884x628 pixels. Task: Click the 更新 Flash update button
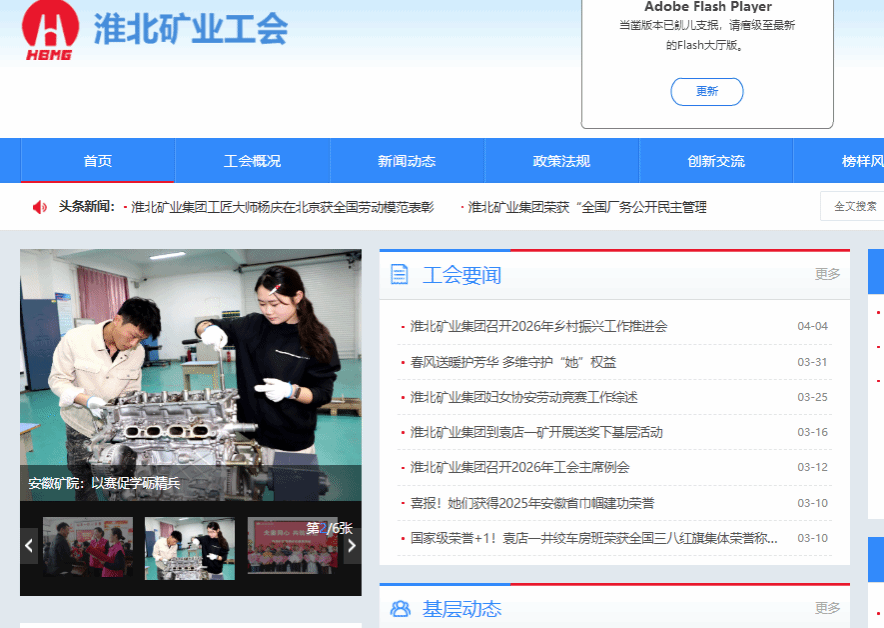(x=706, y=91)
